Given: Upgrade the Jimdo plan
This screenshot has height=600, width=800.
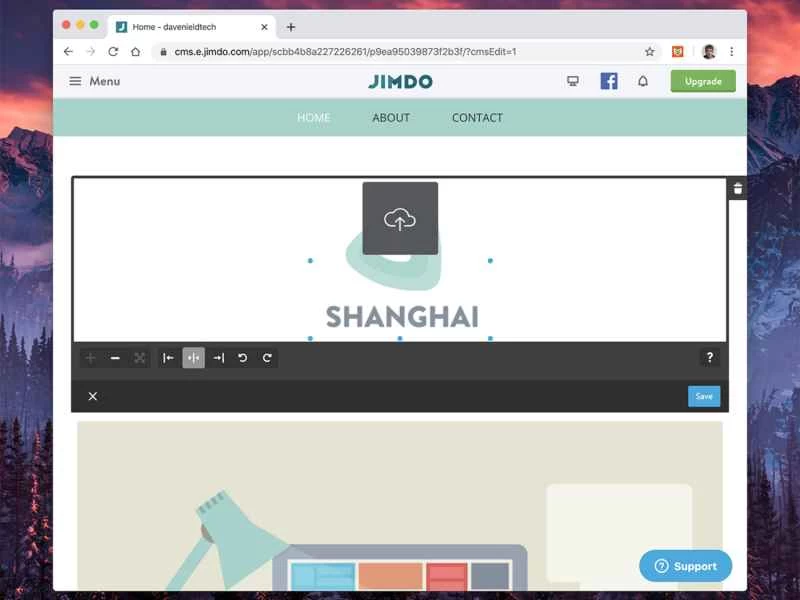Looking at the screenshot, I should coord(702,81).
